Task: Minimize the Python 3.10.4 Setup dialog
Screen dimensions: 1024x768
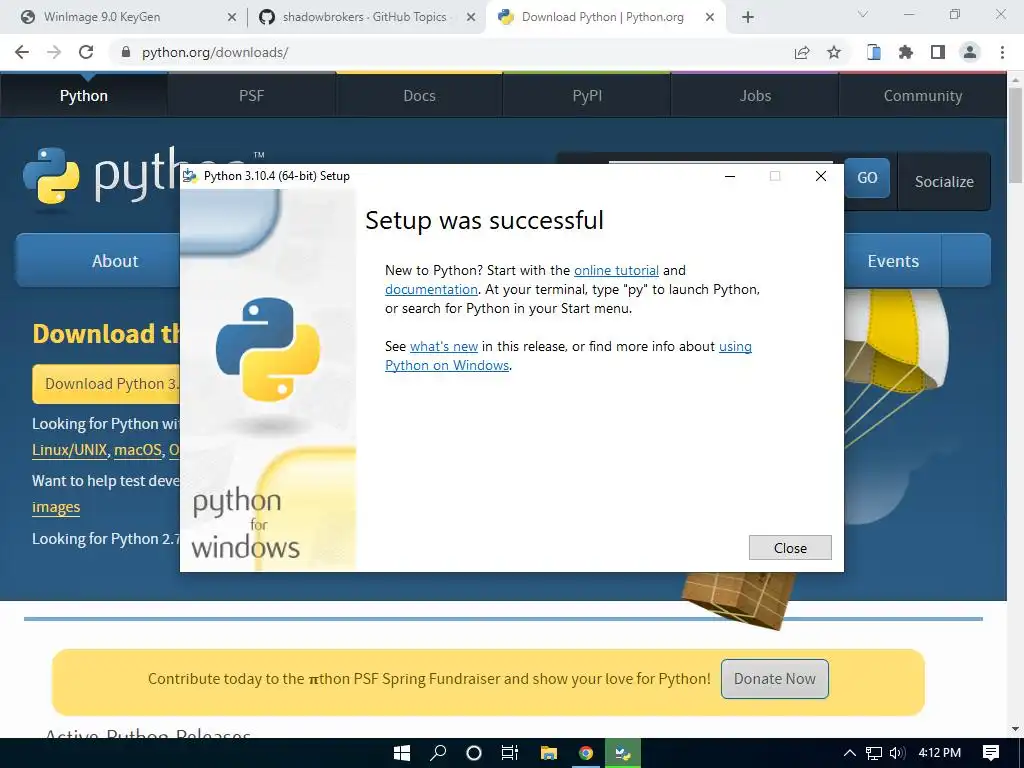Action: coord(730,176)
